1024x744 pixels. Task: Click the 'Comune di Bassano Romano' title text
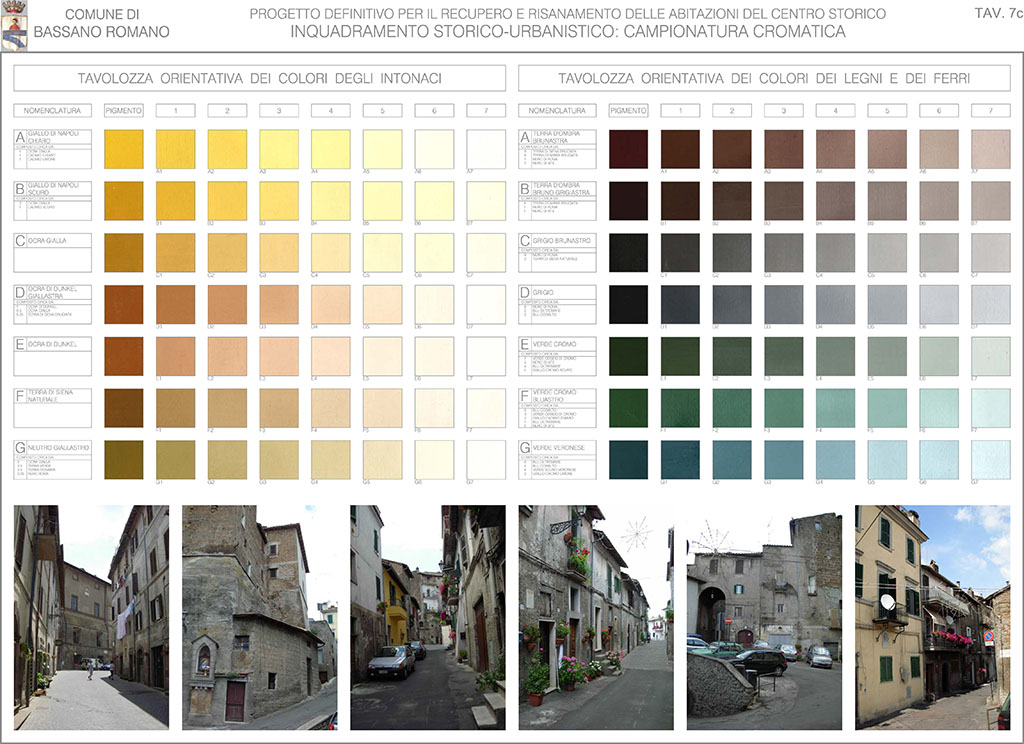[101, 23]
